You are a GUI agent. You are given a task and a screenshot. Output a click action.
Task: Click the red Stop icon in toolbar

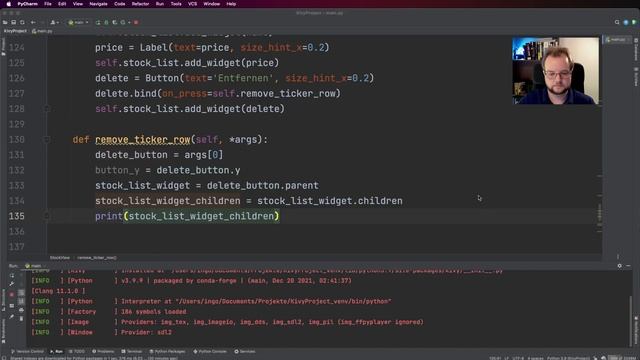click(136, 22)
